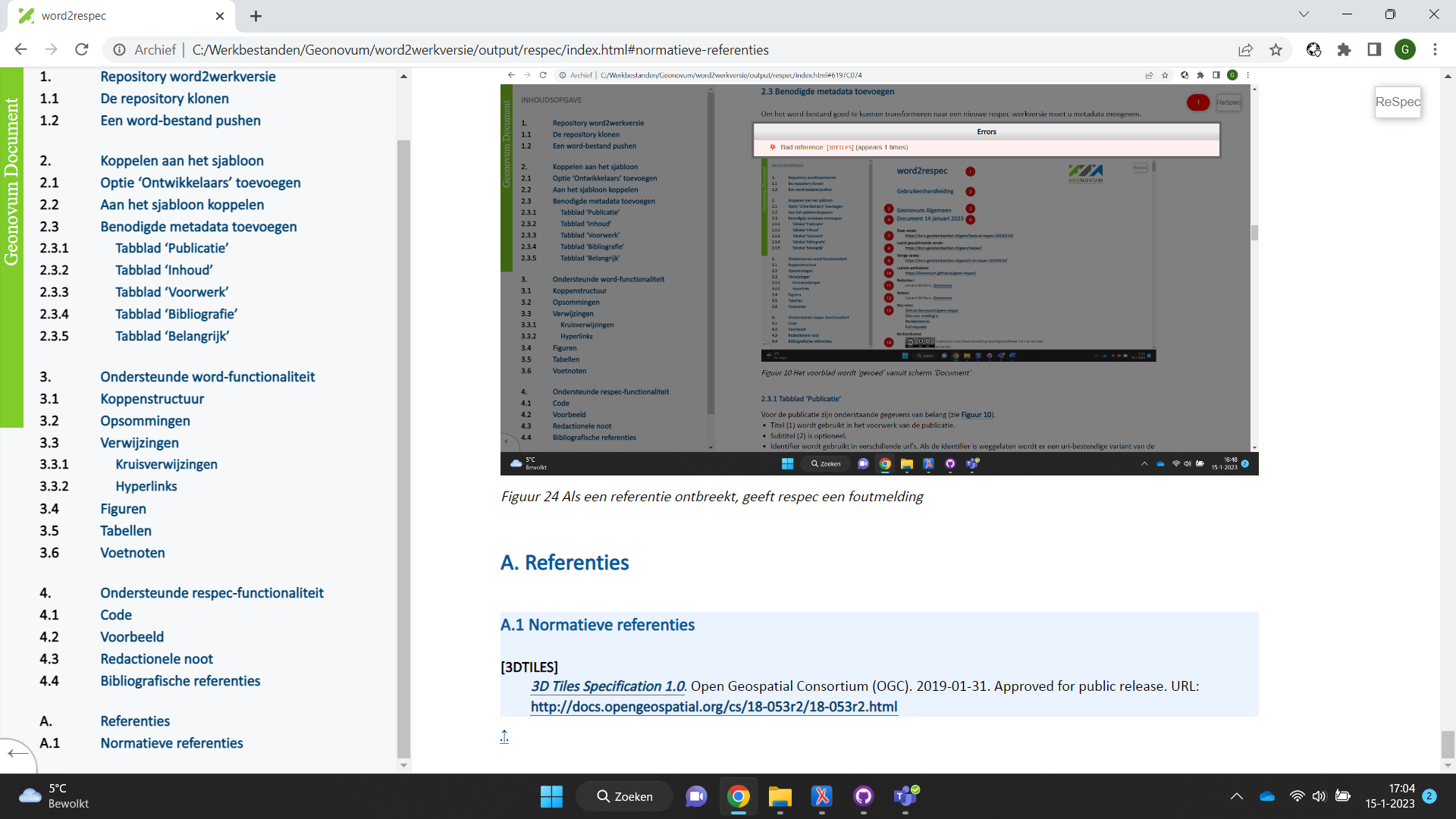This screenshot has height=819, width=1456.
Task: Click the Figuur 24 screenshot image
Action: (x=879, y=273)
